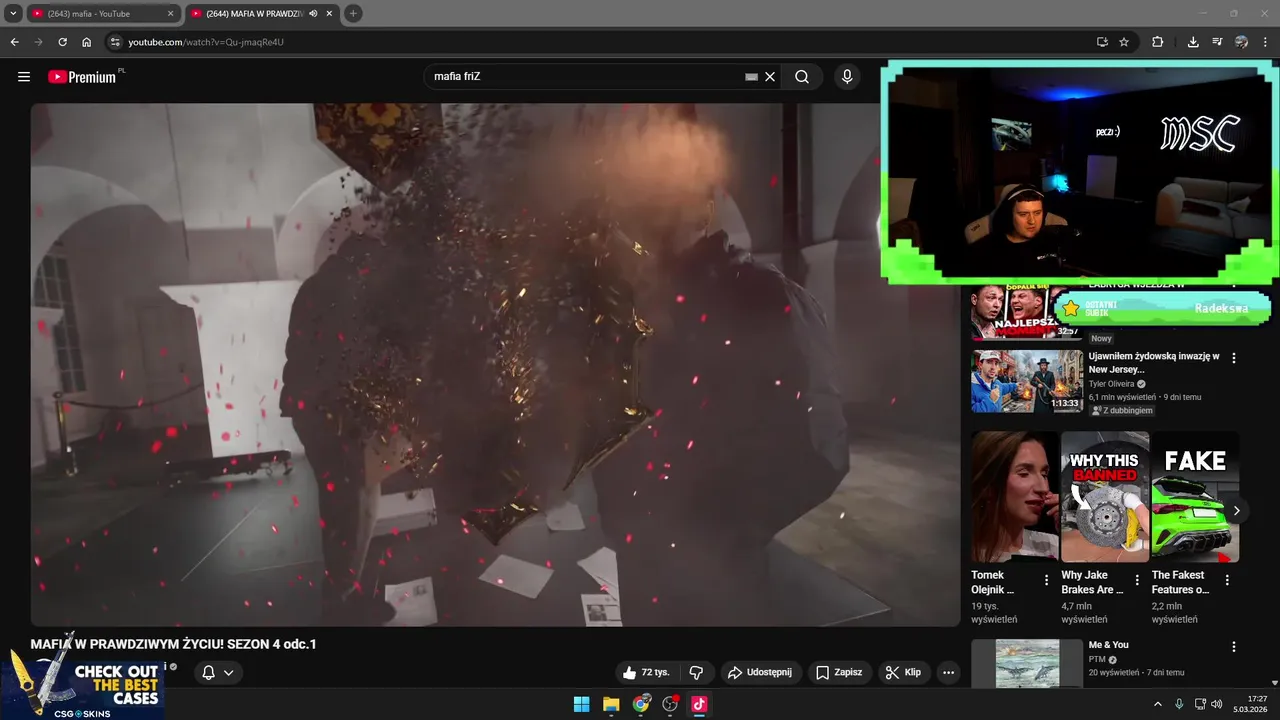Open more actions menu below the video

pos(949,672)
